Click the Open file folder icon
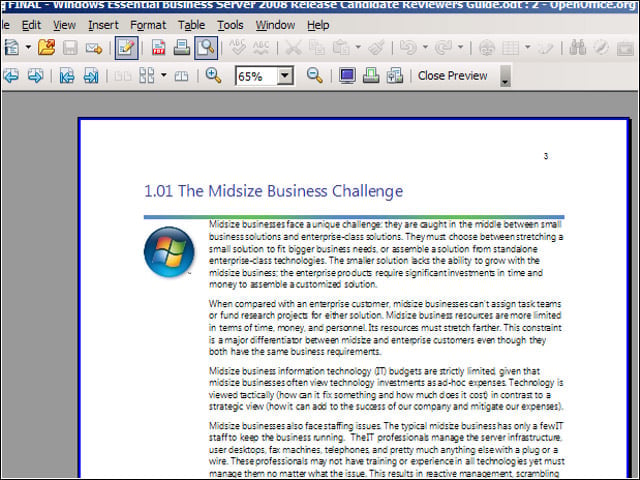This screenshot has width=640, height=480. [46, 48]
